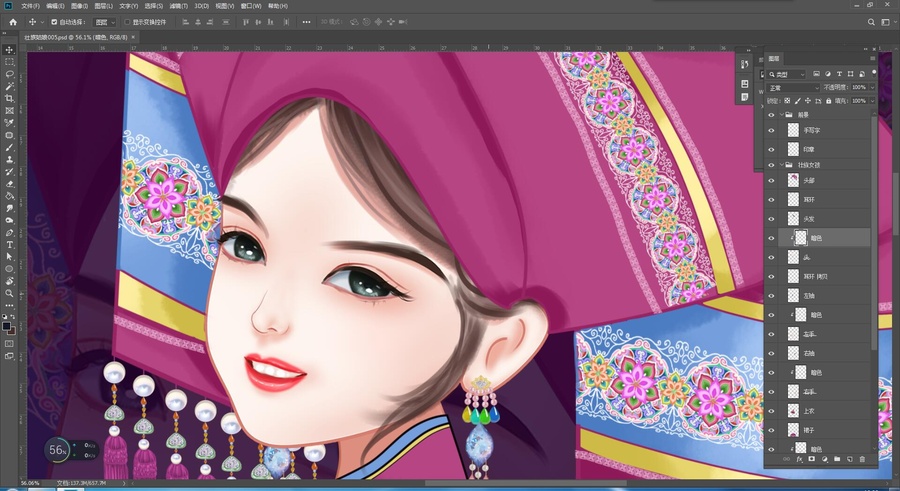
Task: Select the Path Selection tool
Action: (9, 257)
